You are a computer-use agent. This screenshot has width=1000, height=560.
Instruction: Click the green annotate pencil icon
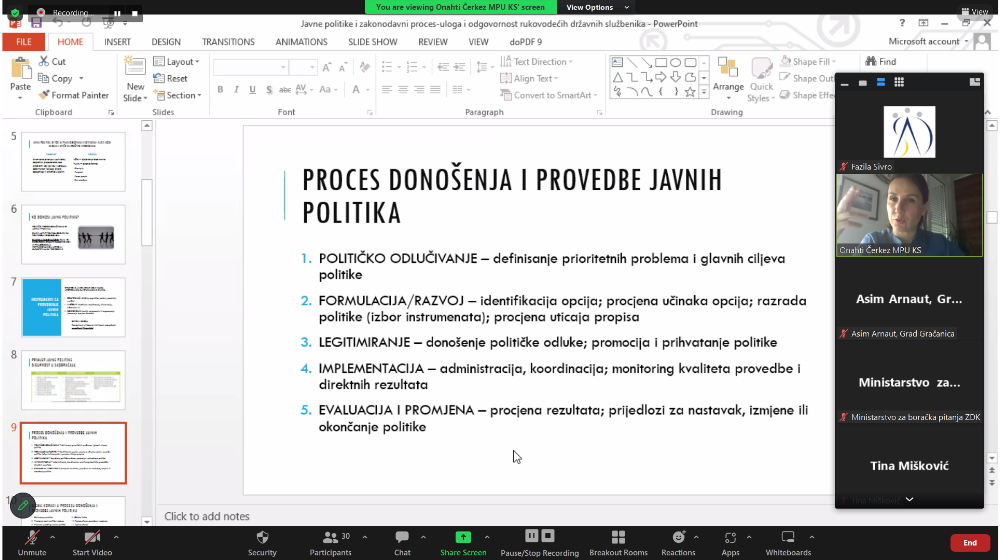(23, 506)
